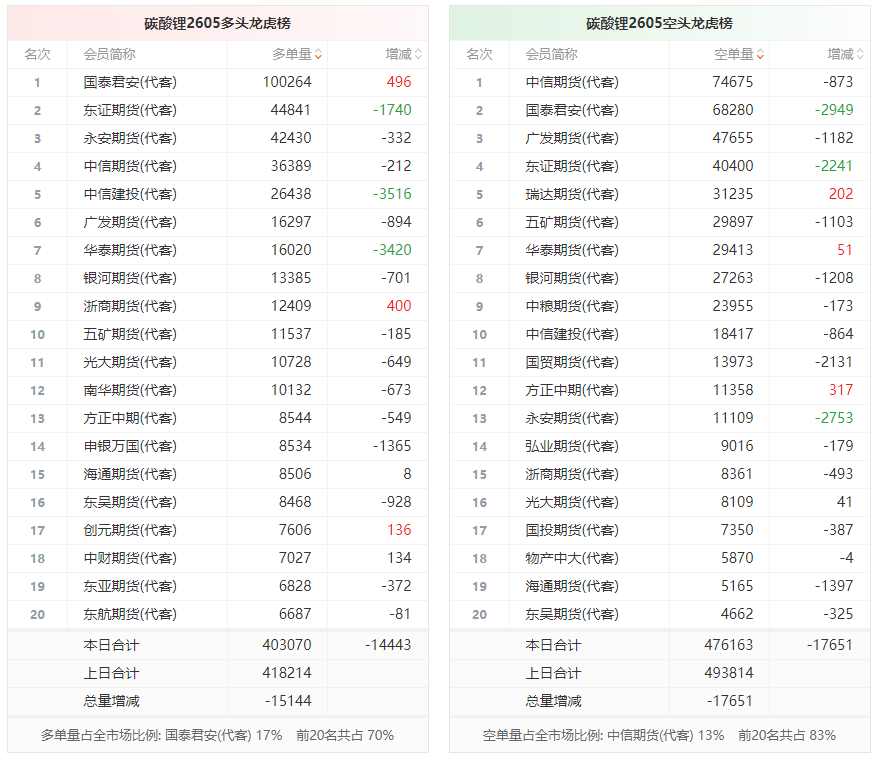Screen dimensions: 878x760
Task: Click 东证期货(代客) in long table rank 2
Action: (x=130, y=110)
